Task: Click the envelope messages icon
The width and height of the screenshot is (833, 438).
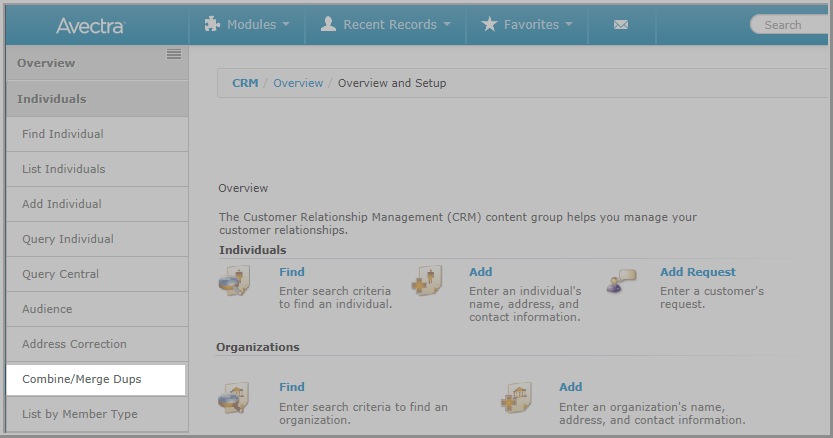Action: click(621, 24)
